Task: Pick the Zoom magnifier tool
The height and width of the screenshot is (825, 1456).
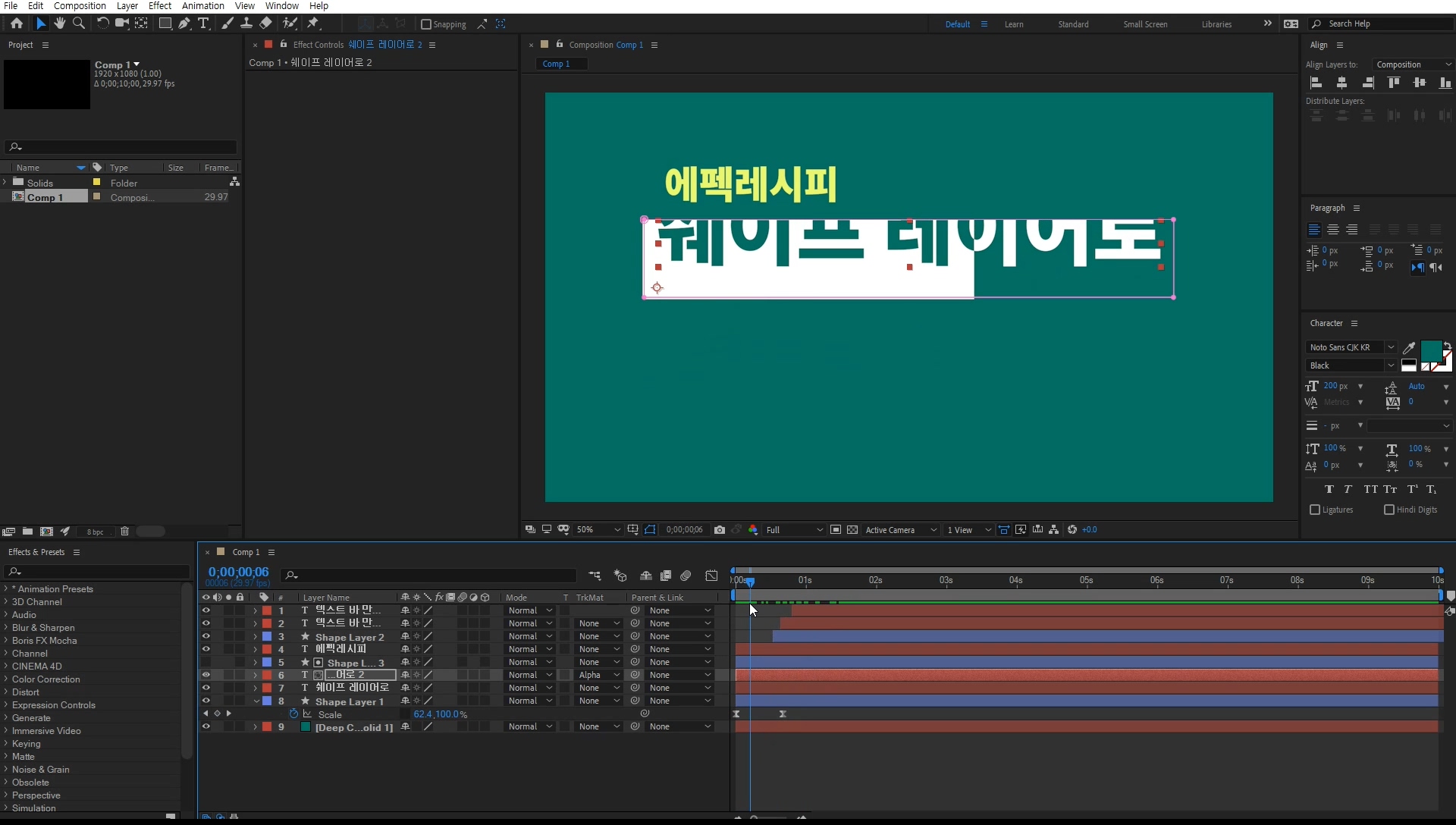Action: pos(79,24)
